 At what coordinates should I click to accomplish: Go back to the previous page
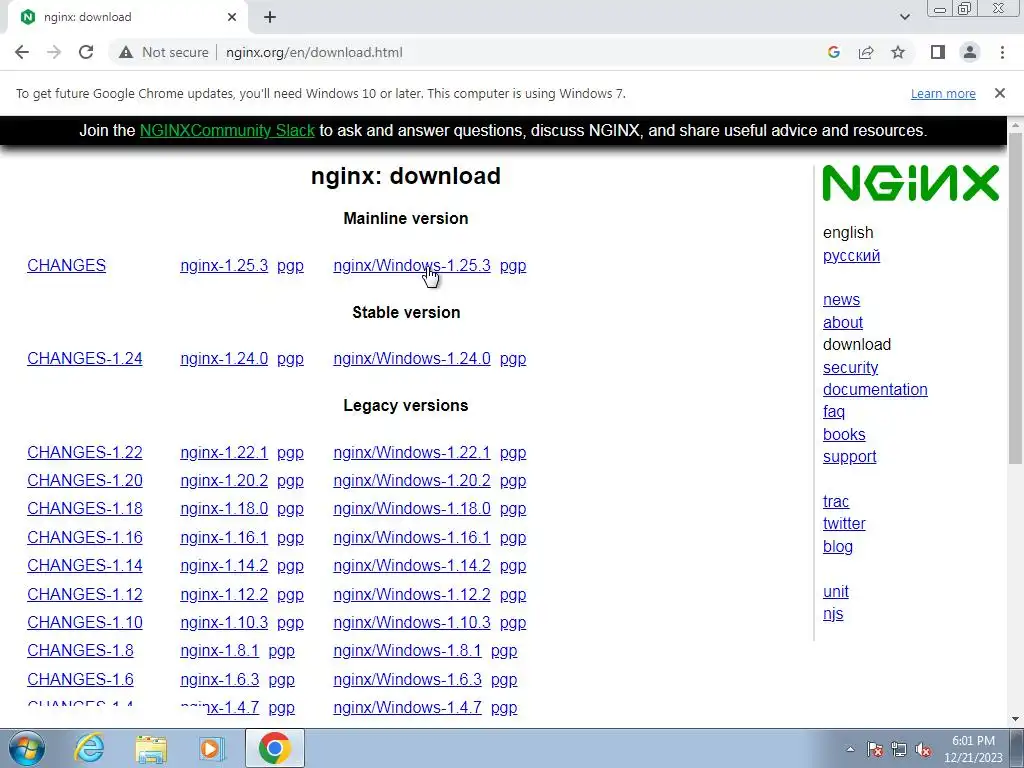(22, 52)
